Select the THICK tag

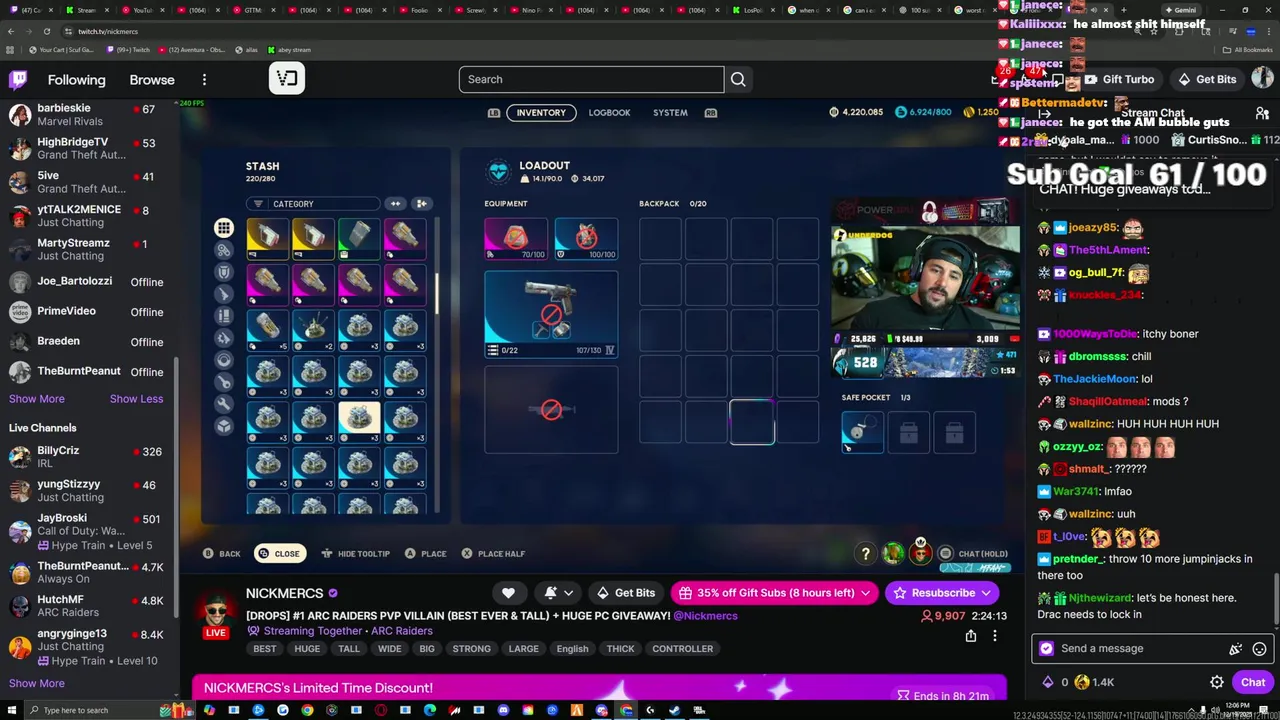point(620,649)
